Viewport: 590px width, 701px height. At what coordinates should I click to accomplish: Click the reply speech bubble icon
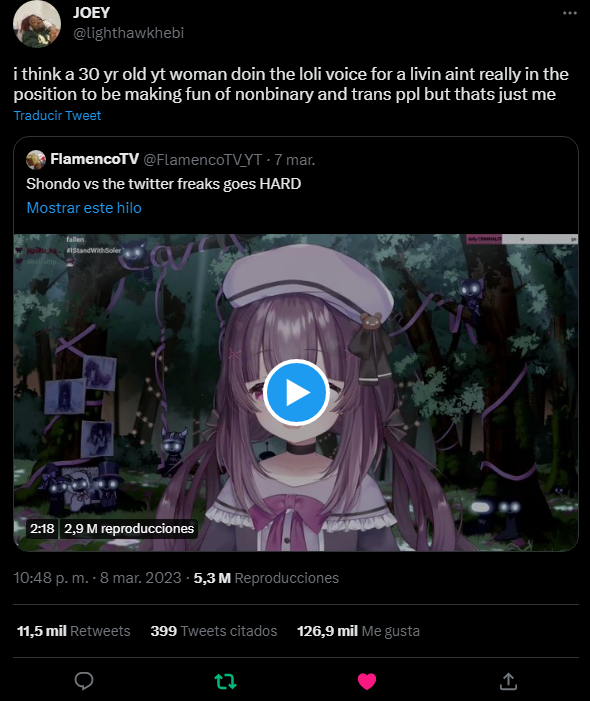(x=84, y=681)
